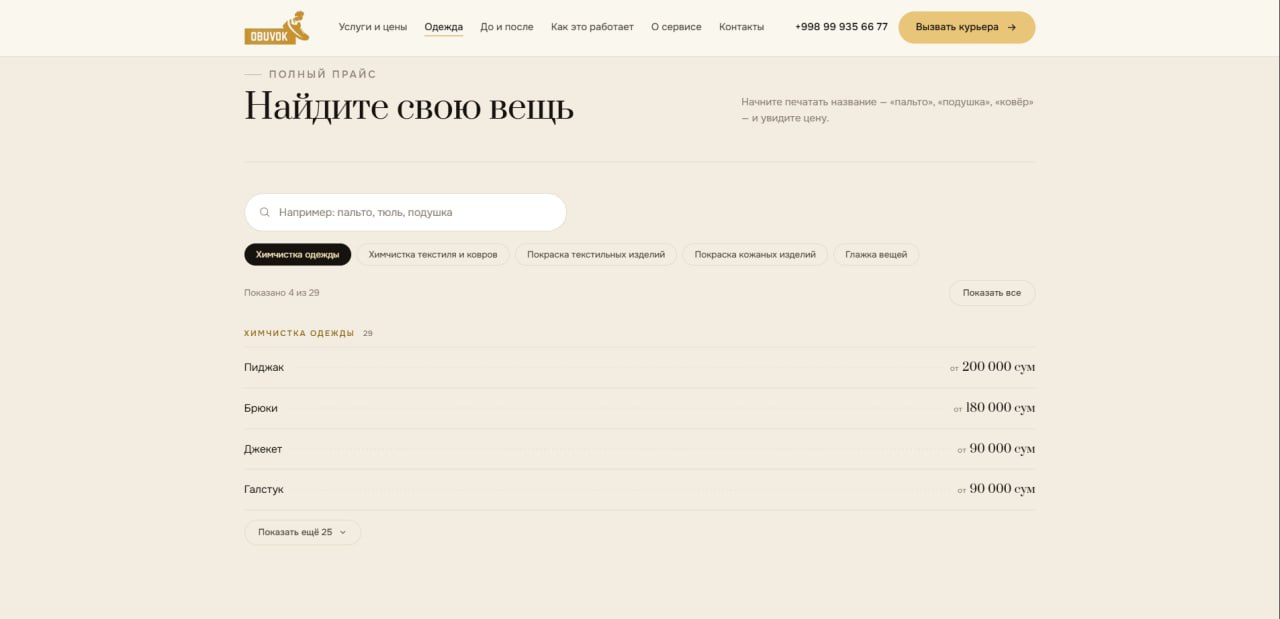
Task: Click the OBUVOK logo
Action: 277,27
